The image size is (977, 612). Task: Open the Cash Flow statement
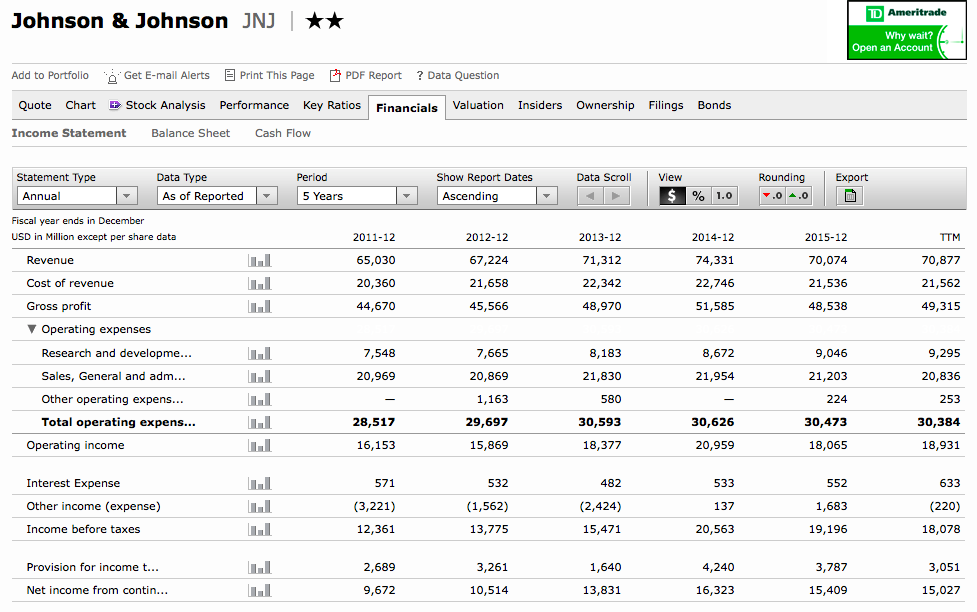(x=283, y=133)
